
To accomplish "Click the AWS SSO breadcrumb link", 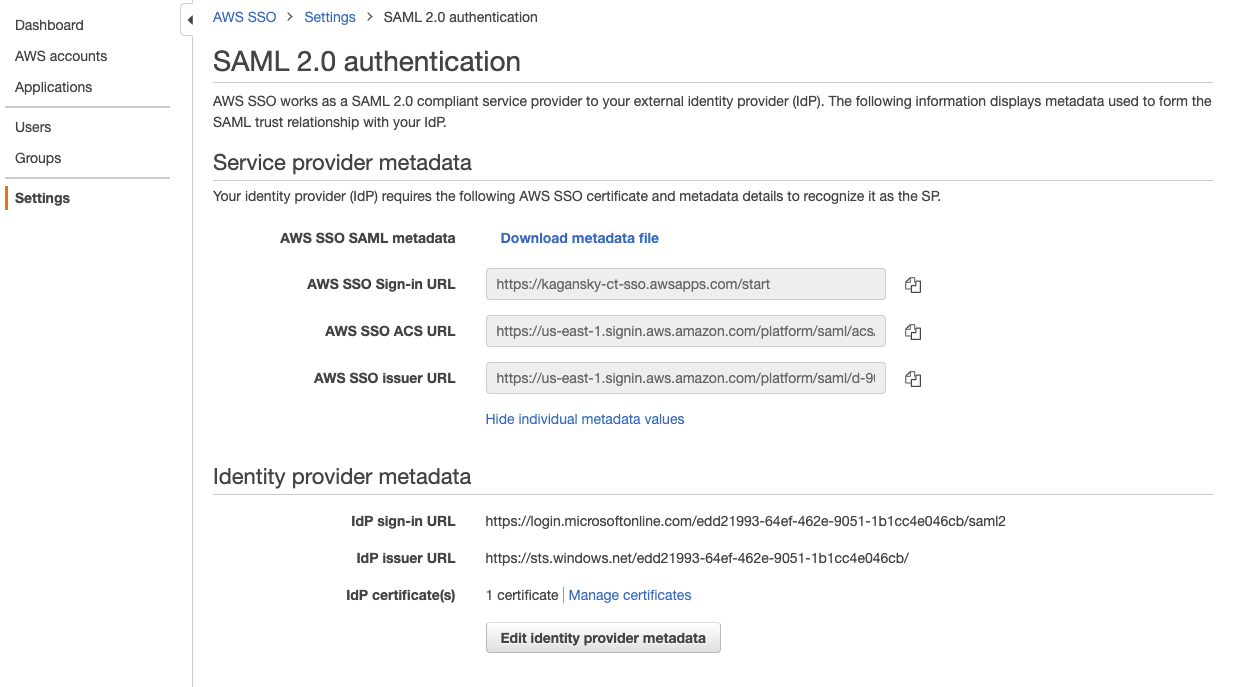I will (245, 17).
